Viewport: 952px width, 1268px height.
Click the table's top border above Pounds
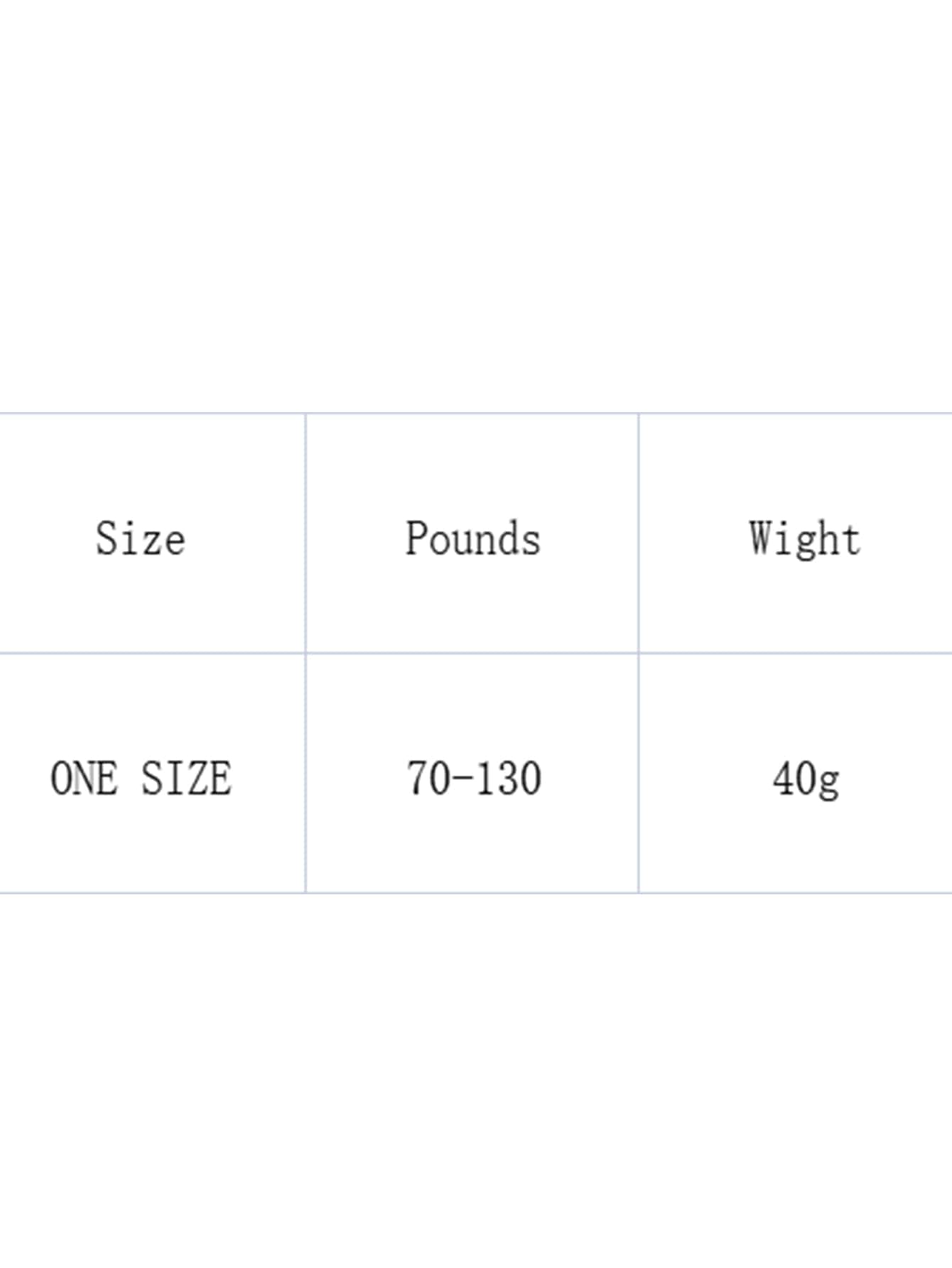point(473,413)
